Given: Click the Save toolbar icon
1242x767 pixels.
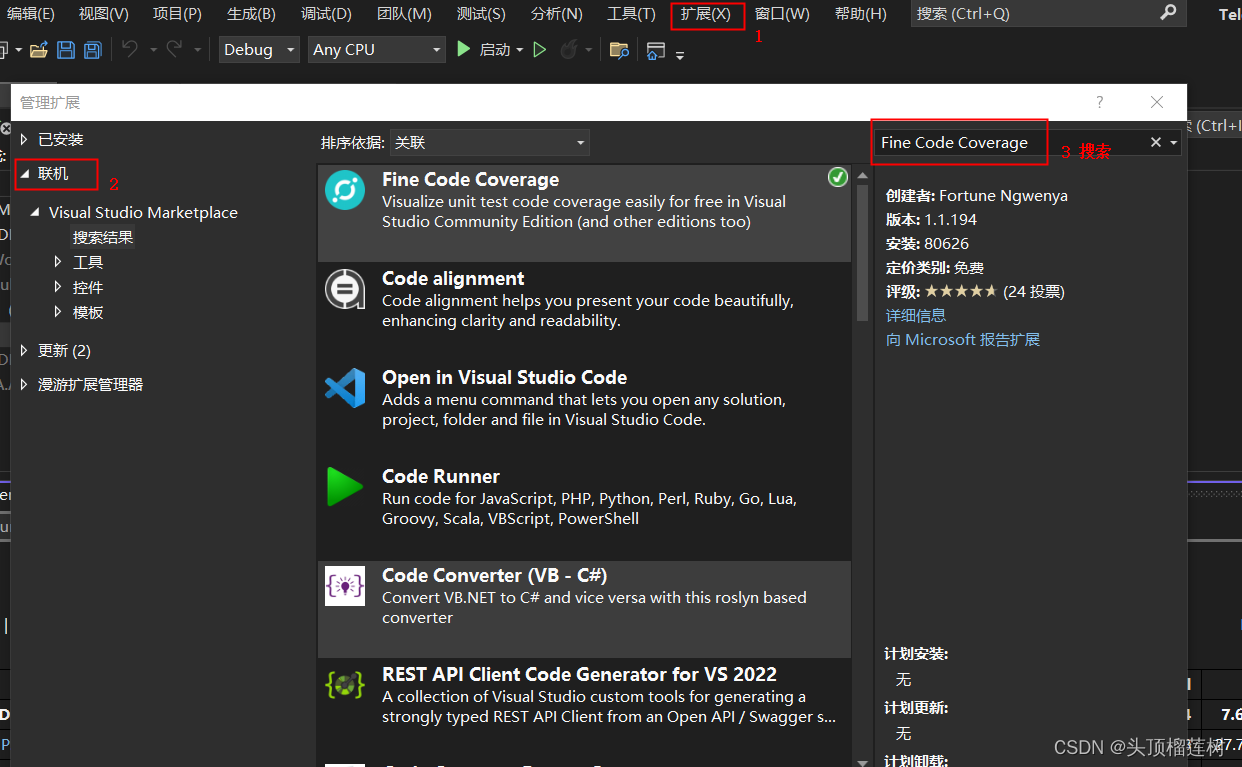Looking at the screenshot, I should click(66, 50).
